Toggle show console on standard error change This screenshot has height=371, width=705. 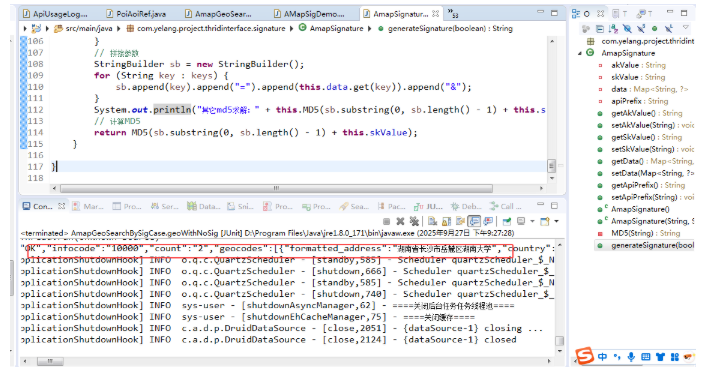coord(488,221)
